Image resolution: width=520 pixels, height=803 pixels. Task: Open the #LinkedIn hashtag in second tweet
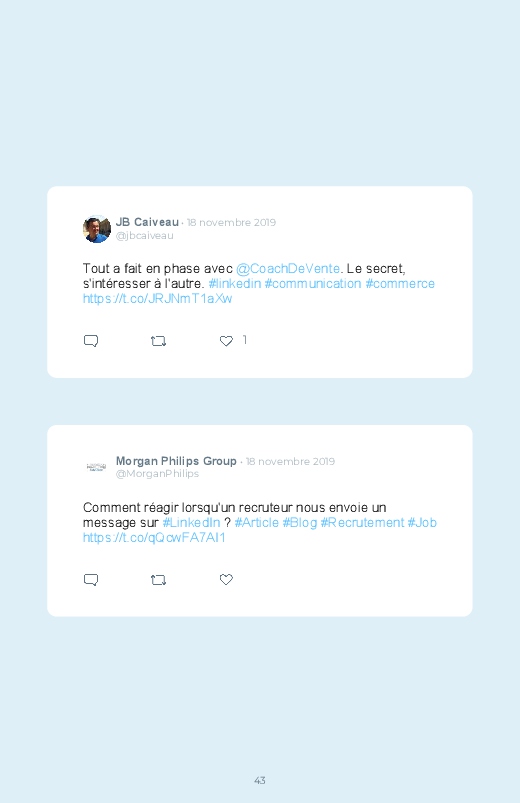point(191,522)
